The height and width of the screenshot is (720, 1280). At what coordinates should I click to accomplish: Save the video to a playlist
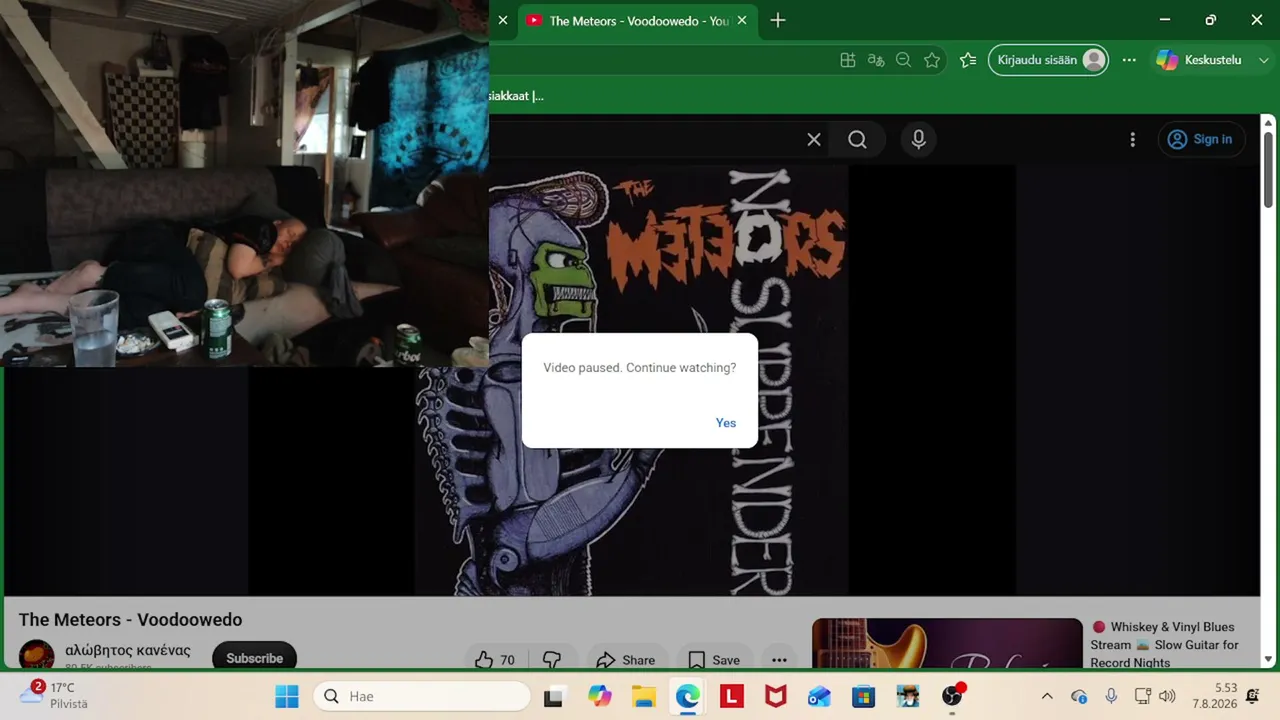(714, 658)
